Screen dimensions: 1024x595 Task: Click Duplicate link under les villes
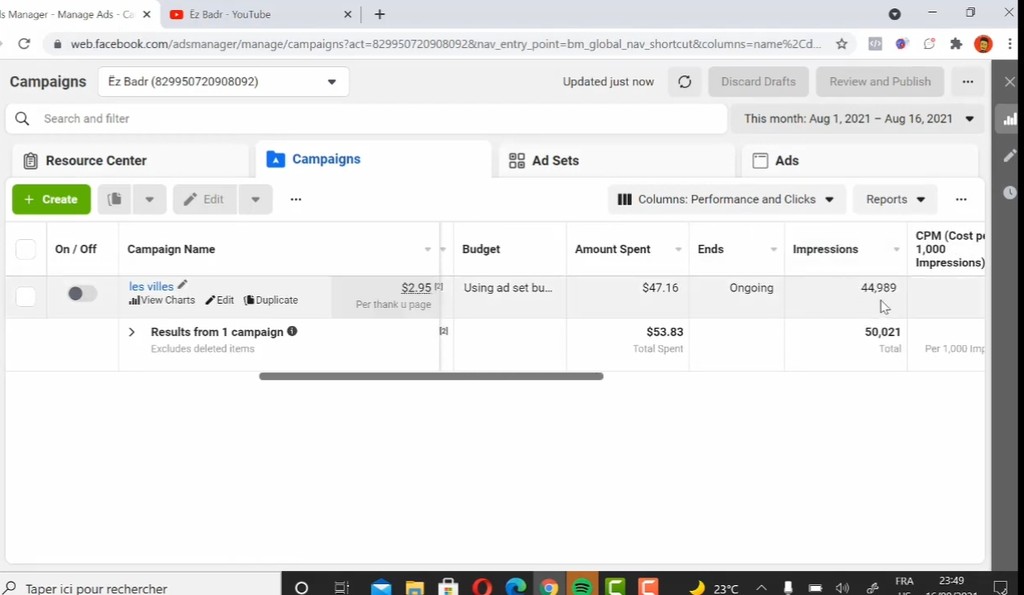pyautogui.click(x=271, y=300)
